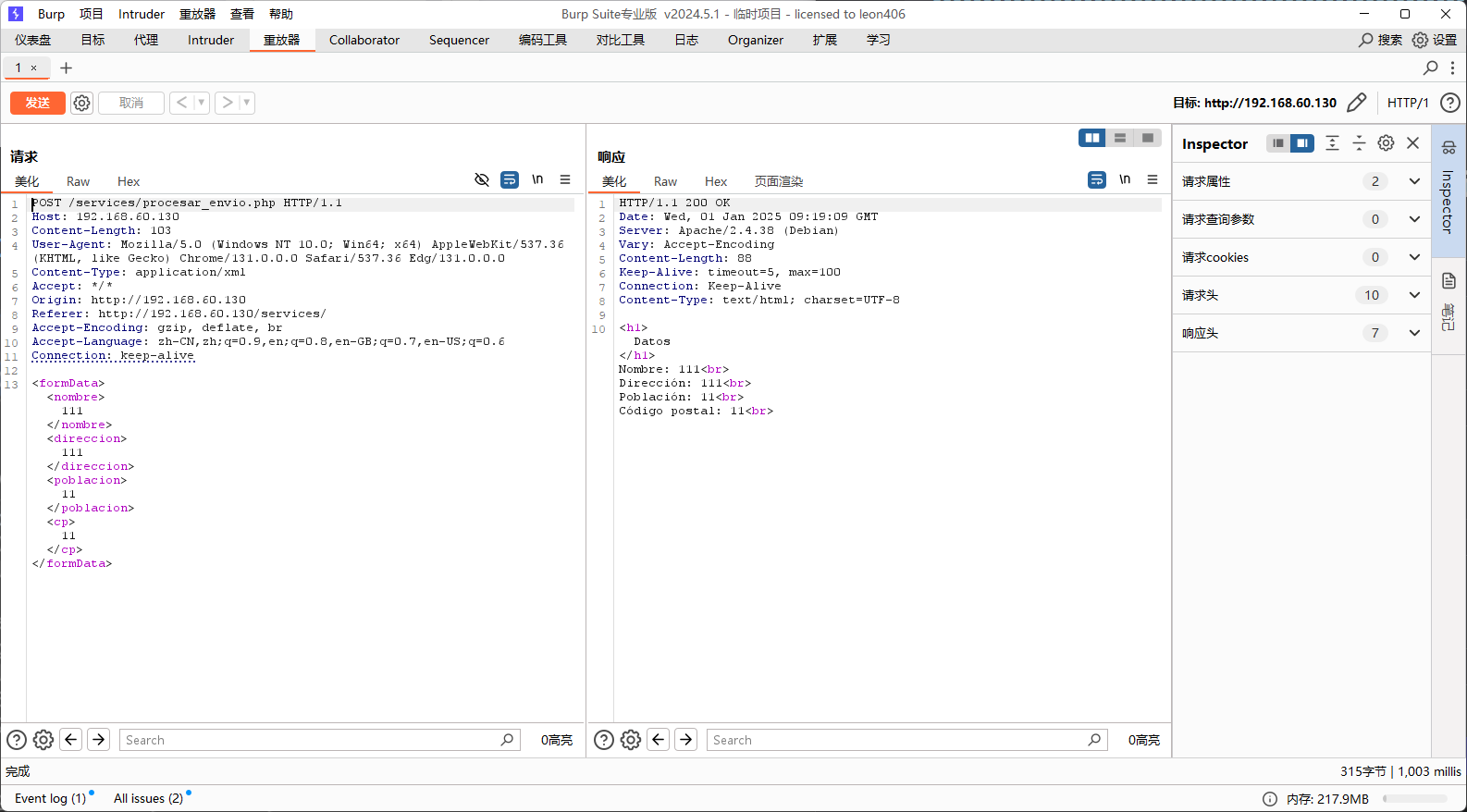Click the orange 发送 button
1467x812 pixels.
(38, 103)
